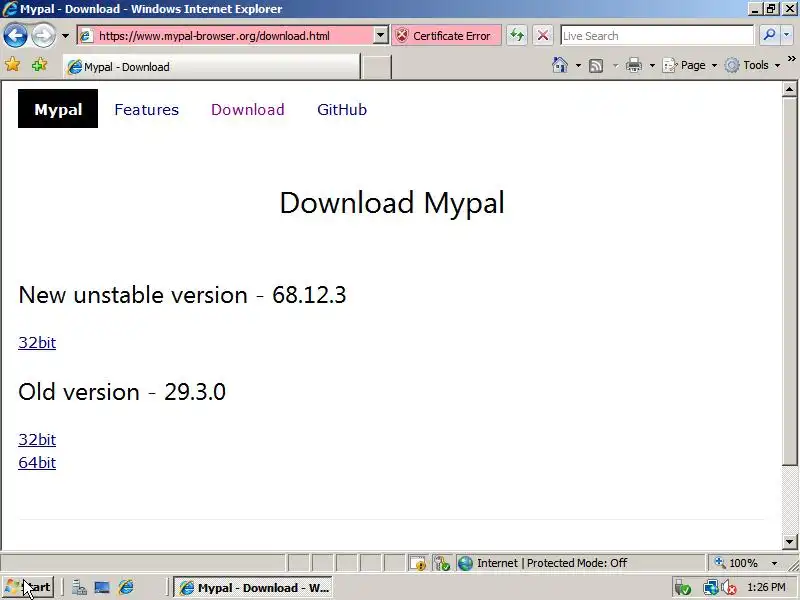Click the Mypal logo in navigation
This screenshot has height=600, width=800.
click(x=58, y=109)
